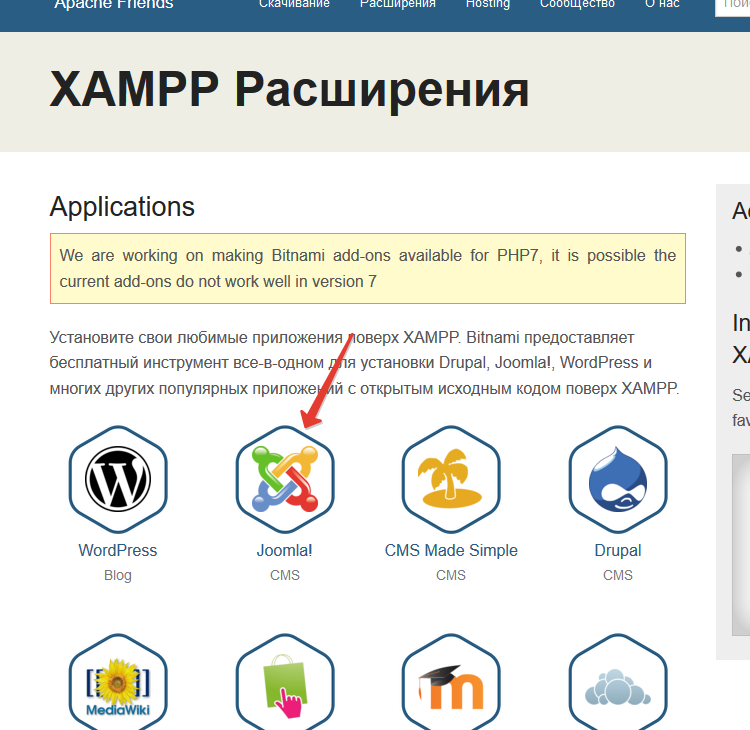Click the CMS label under Drupal
The image size is (750, 730).
pyautogui.click(x=618, y=575)
